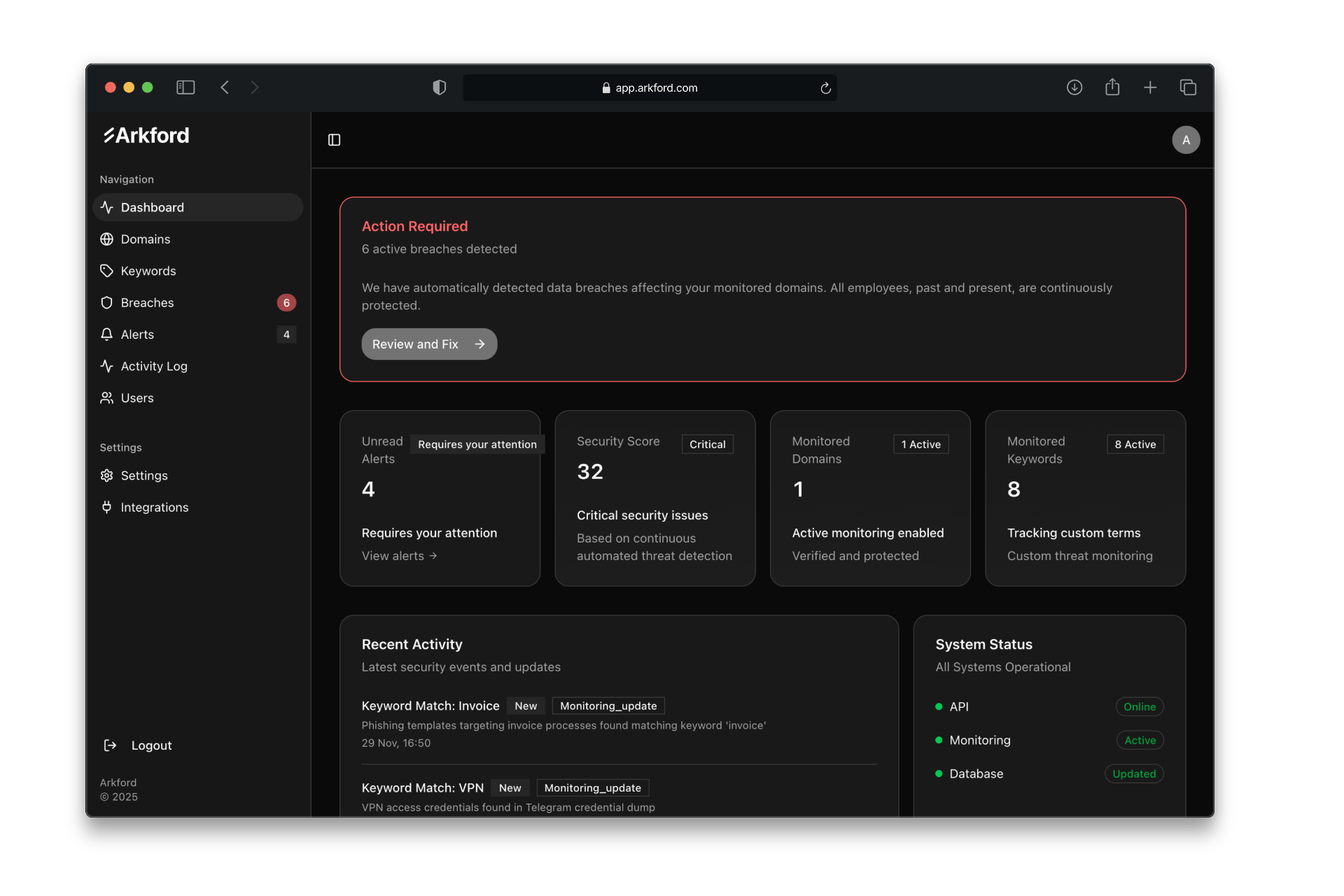Click Logout at the bottom
Image resolution: width=1344 pixels, height=896 pixels.
point(152,745)
